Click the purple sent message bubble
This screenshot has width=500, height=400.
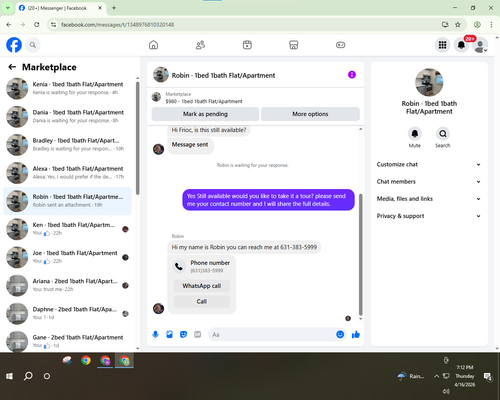[x=268, y=200]
